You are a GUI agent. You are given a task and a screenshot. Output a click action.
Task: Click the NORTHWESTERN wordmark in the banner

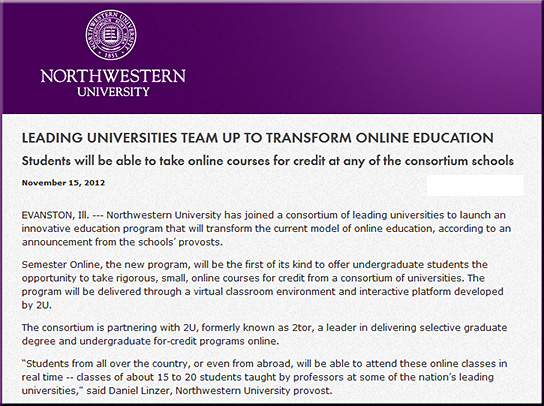click(x=113, y=76)
